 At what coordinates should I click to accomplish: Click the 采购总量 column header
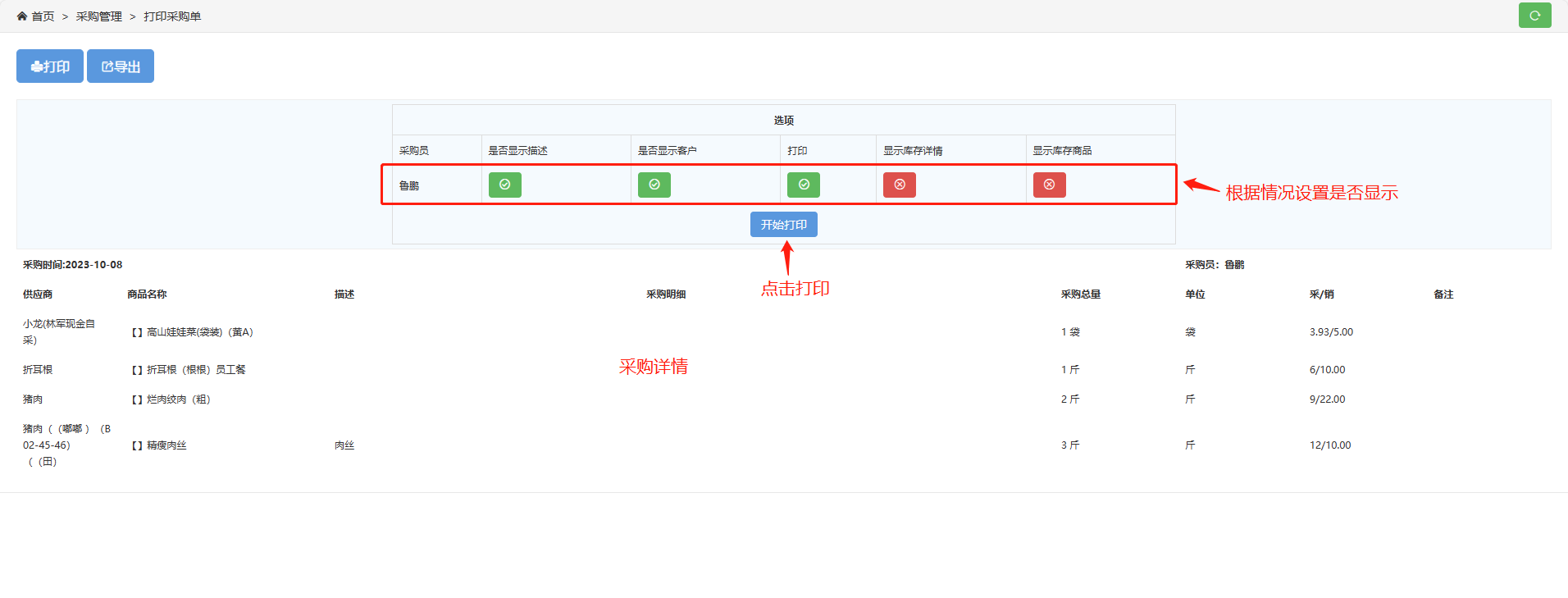point(1080,294)
